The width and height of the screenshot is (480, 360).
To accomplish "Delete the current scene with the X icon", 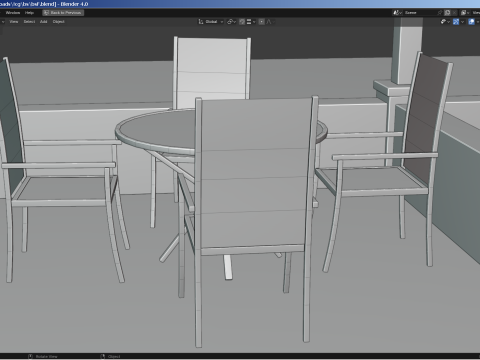I will pos(454,13).
